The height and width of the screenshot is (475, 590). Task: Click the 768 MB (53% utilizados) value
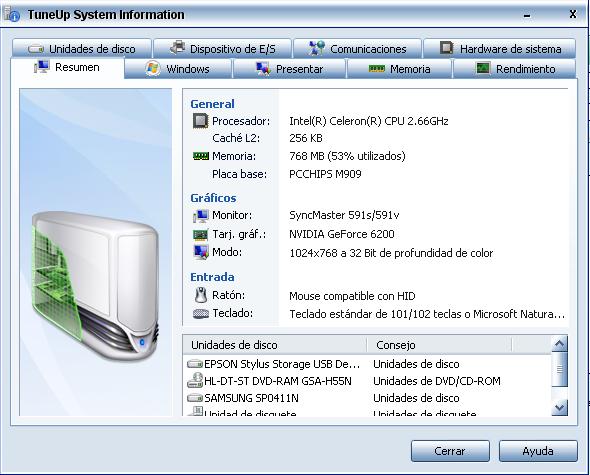point(347,156)
